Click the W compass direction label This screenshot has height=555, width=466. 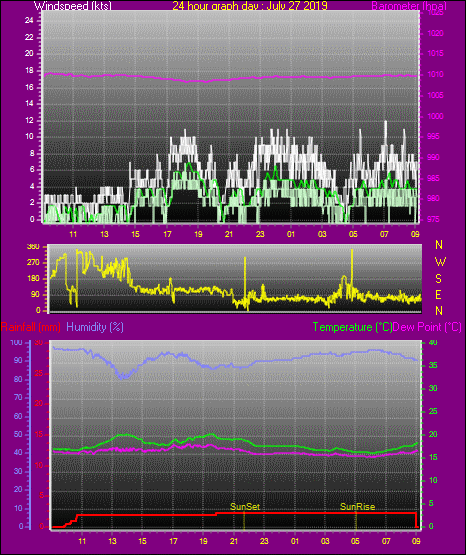coord(440,262)
